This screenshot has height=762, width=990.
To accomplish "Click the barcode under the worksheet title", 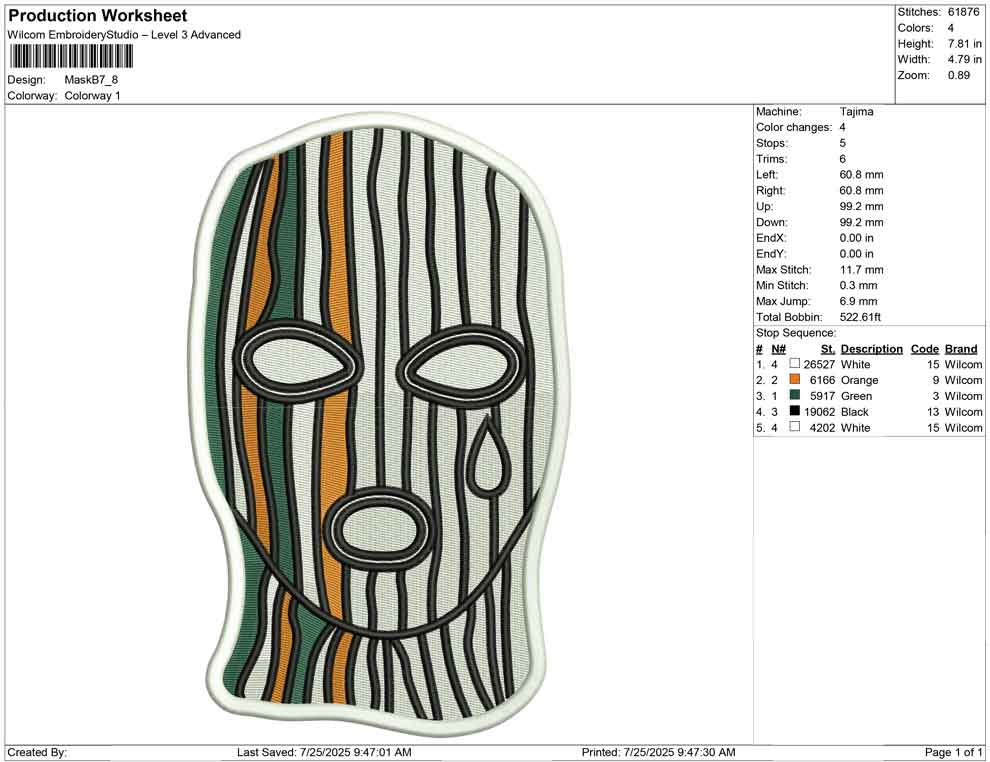I will click(x=71, y=56).
